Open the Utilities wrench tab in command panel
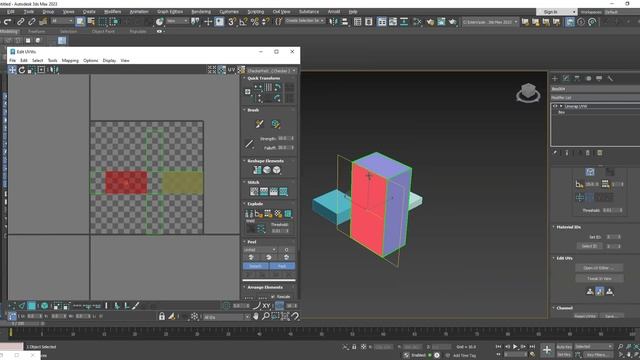 pyautogui.click(x=610, y=78)
